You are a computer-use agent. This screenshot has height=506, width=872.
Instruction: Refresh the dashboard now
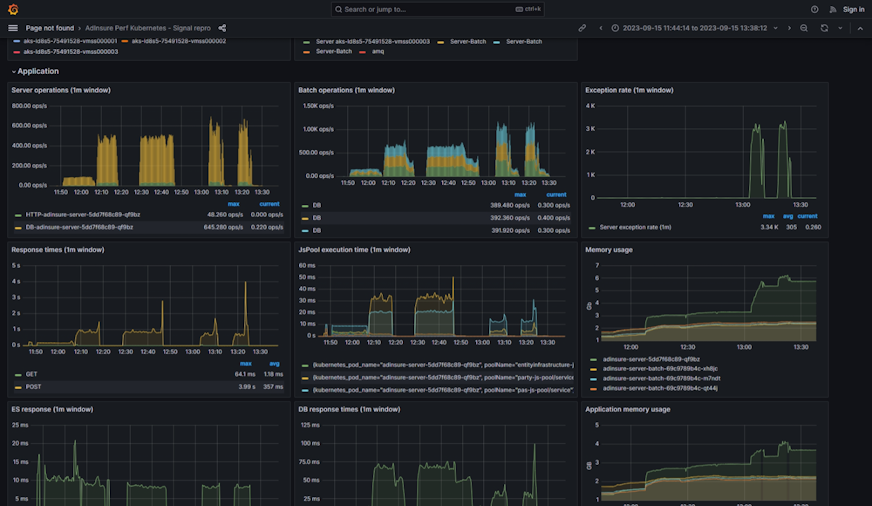tap(824, 28)
